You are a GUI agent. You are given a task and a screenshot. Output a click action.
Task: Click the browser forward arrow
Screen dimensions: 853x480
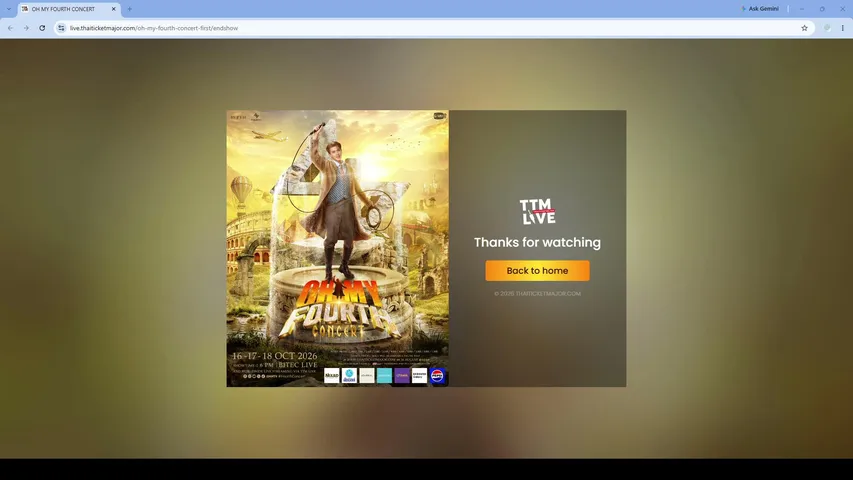coord(26,28)
